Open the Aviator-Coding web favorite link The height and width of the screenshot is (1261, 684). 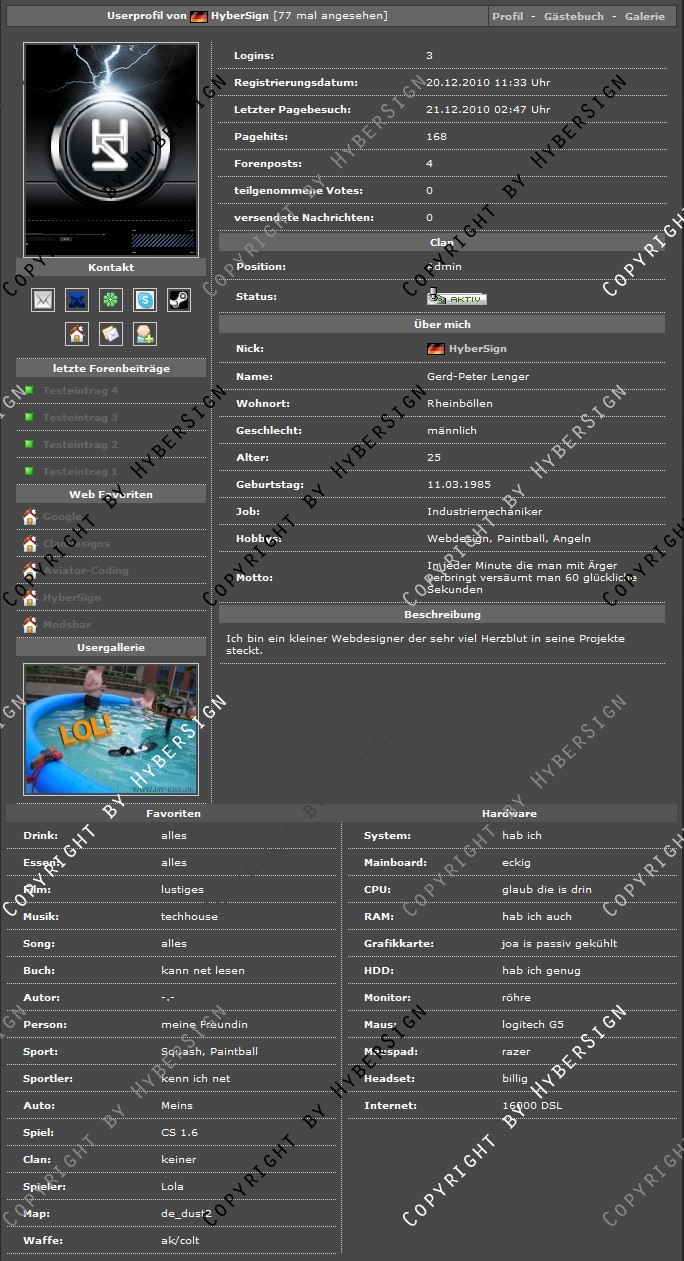point(85,571)
